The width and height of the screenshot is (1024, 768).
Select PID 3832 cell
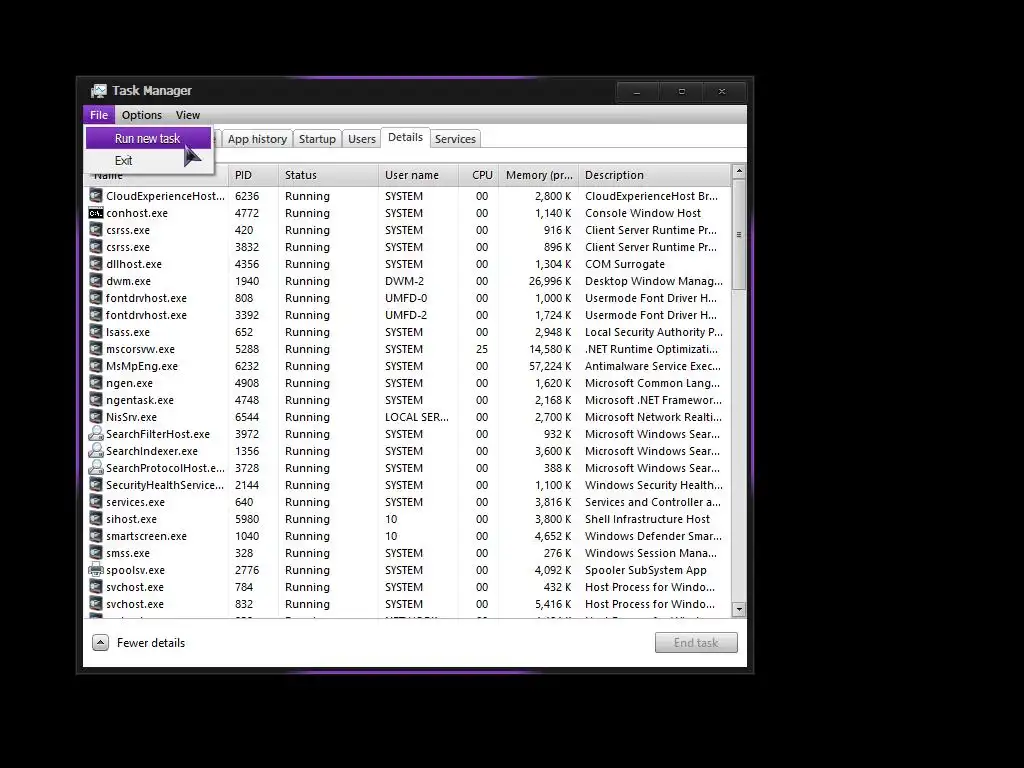point(247,247)
